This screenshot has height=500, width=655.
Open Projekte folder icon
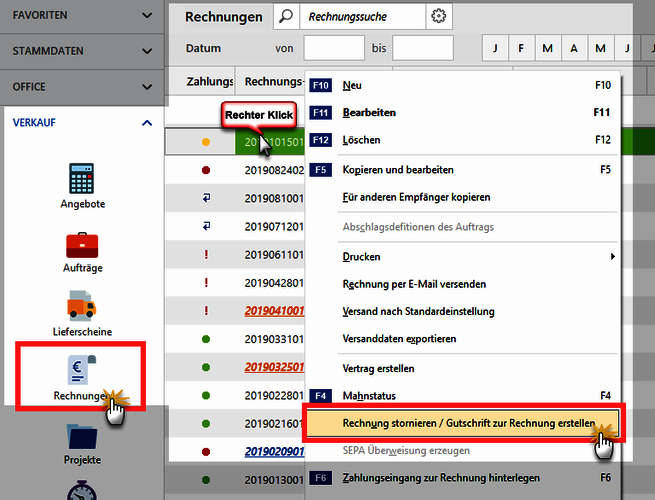tap(82, 437)
